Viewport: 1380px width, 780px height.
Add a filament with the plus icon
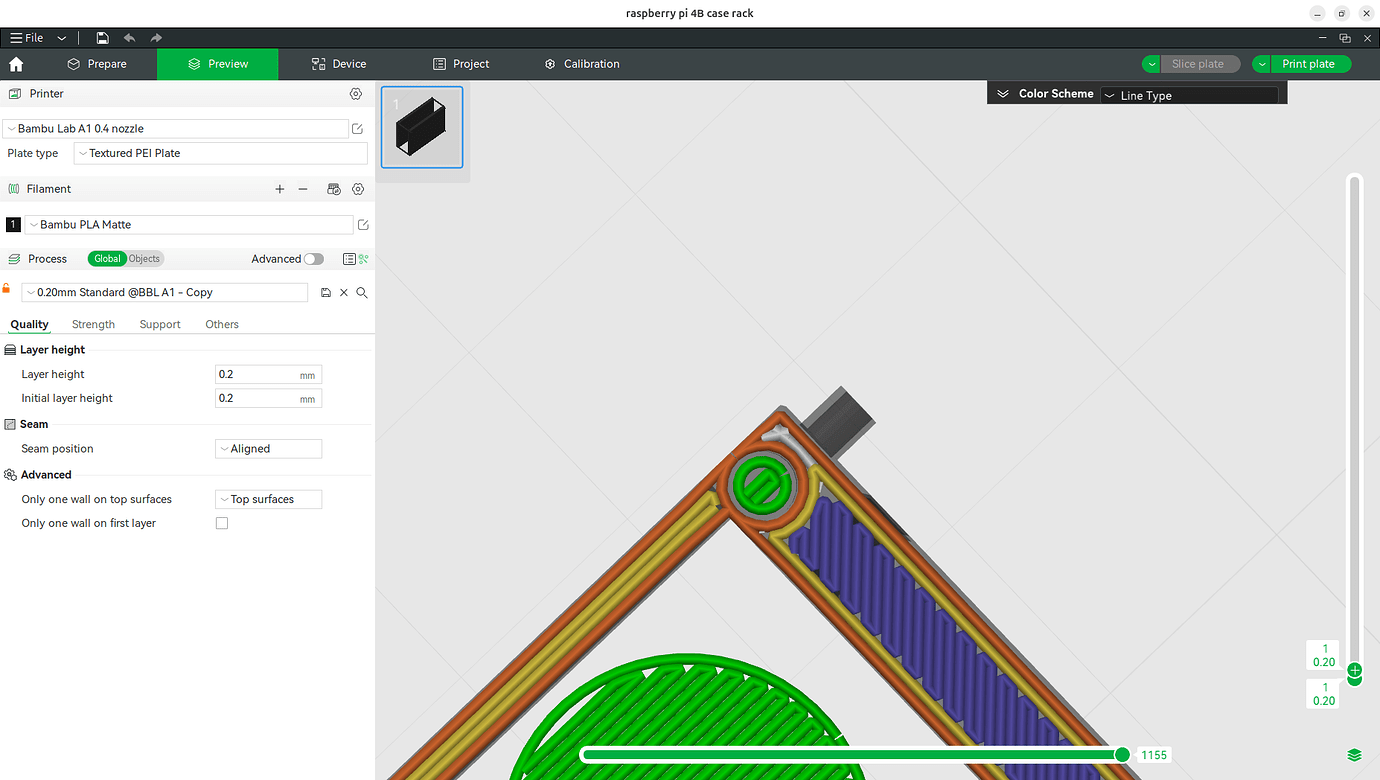pos(280,189)
